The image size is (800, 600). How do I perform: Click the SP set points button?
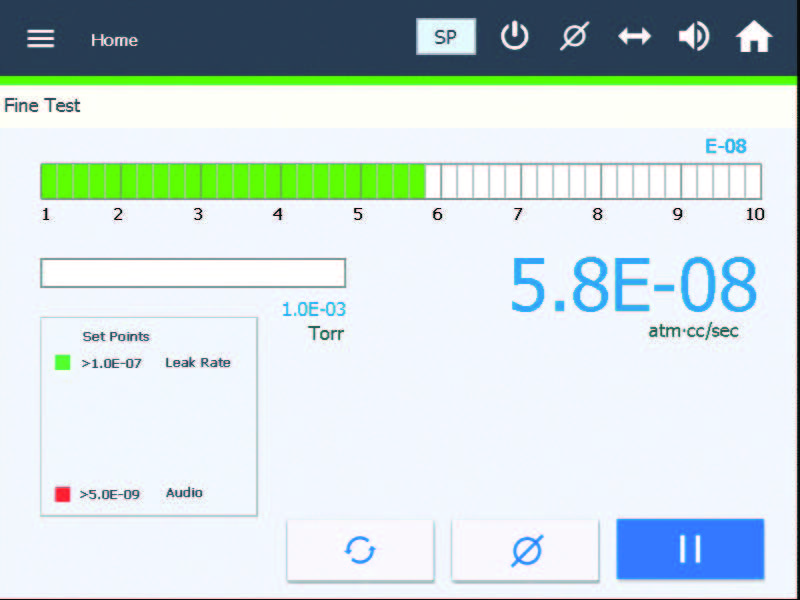(446, 37)
